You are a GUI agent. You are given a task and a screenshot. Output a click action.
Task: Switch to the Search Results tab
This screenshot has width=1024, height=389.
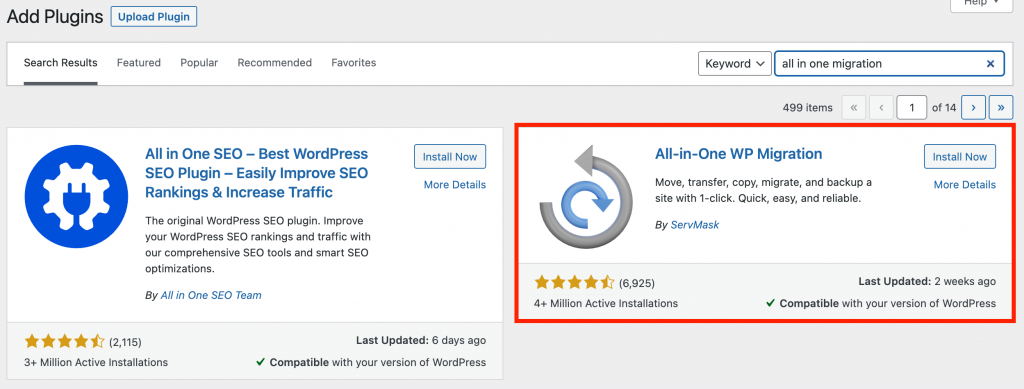61,63
